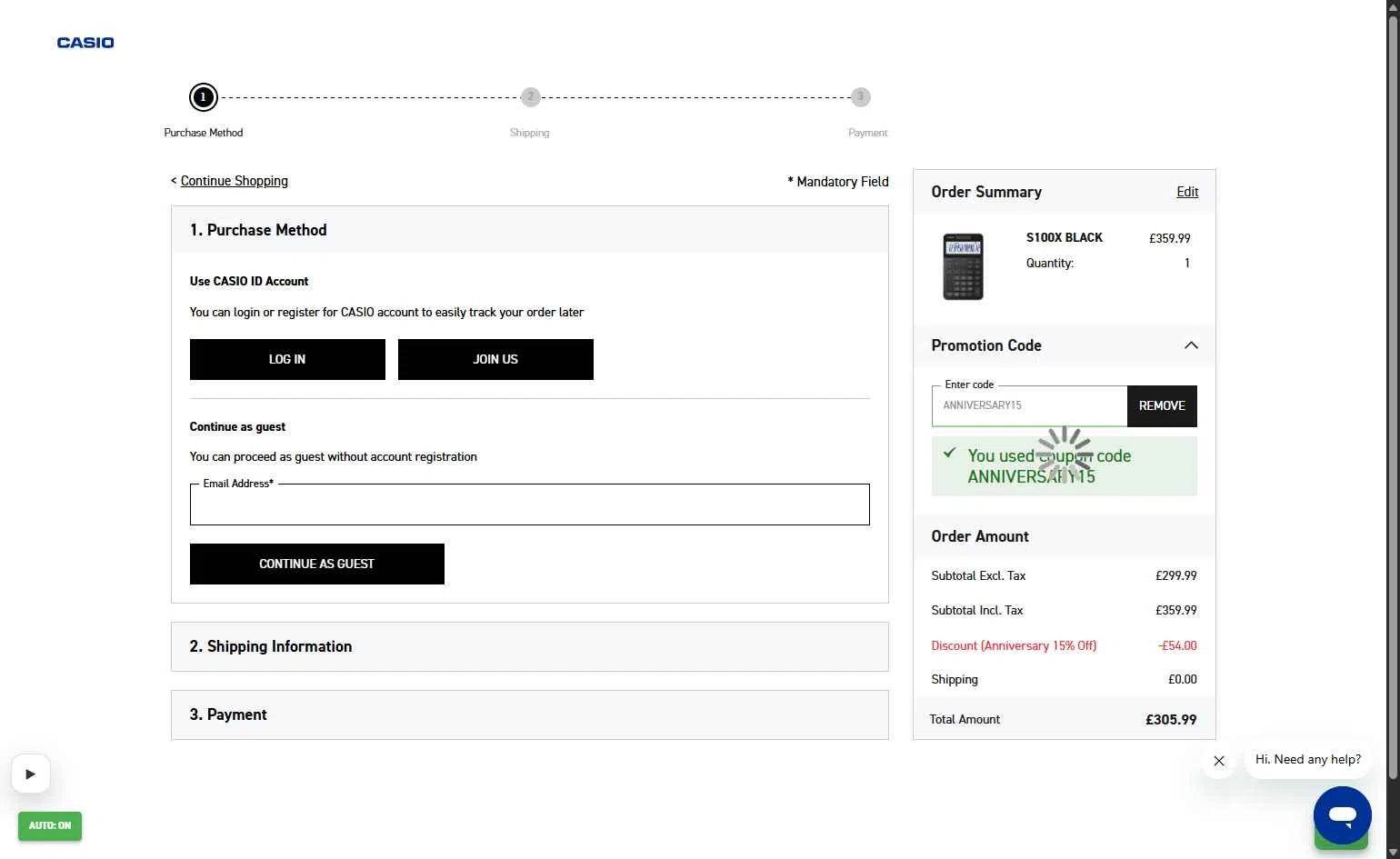The height and width of the screenshot is (859, 1400).
Task: Click Edit in Order Summary
Action: (x=1187, y=192)
